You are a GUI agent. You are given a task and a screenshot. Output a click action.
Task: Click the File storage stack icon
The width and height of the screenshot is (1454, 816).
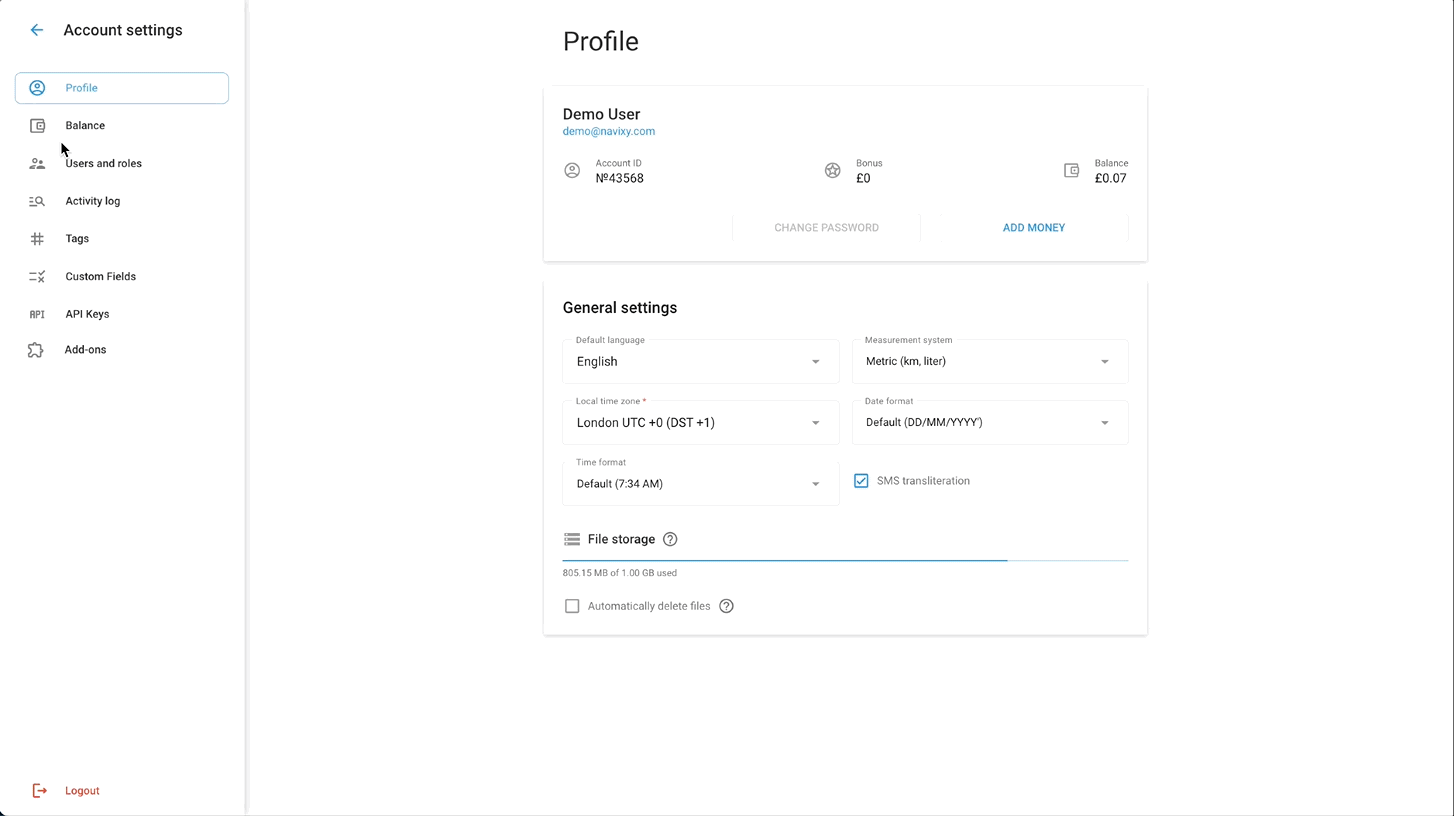(x=572, y=539)
